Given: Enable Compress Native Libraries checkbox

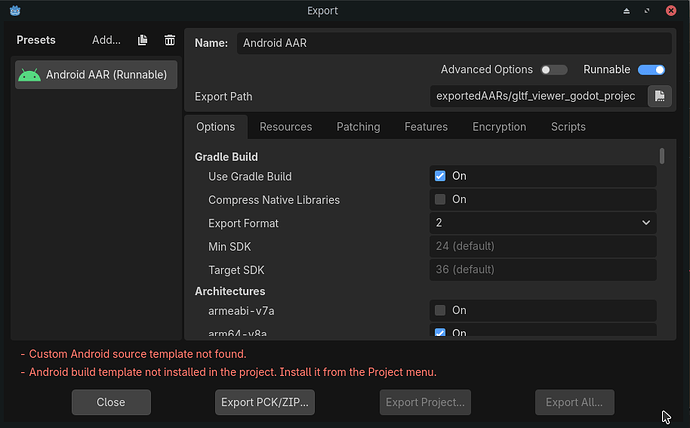Looking at the screenshot, I should click(440, 199).
